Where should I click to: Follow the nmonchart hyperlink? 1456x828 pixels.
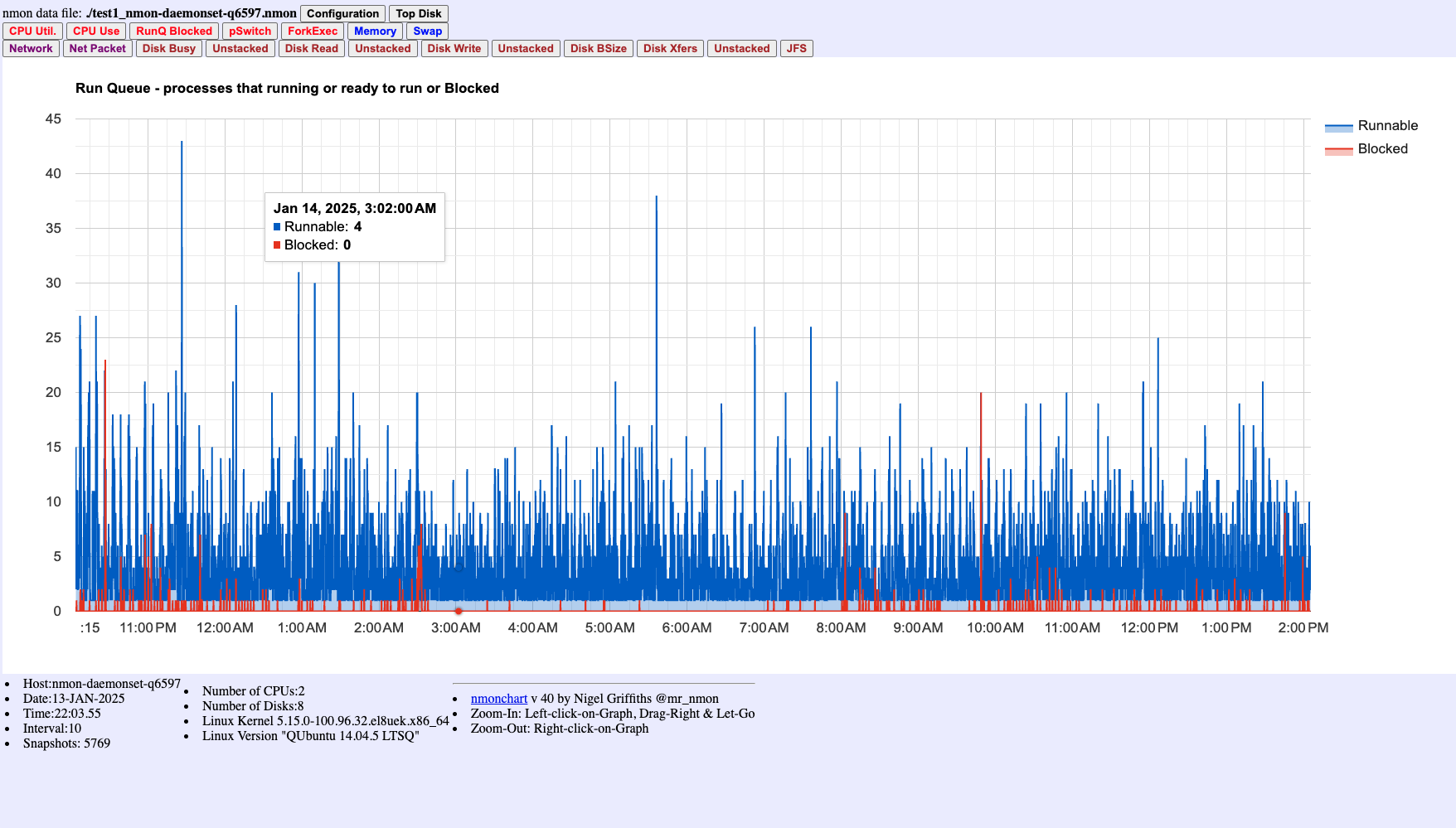point(498,698)
